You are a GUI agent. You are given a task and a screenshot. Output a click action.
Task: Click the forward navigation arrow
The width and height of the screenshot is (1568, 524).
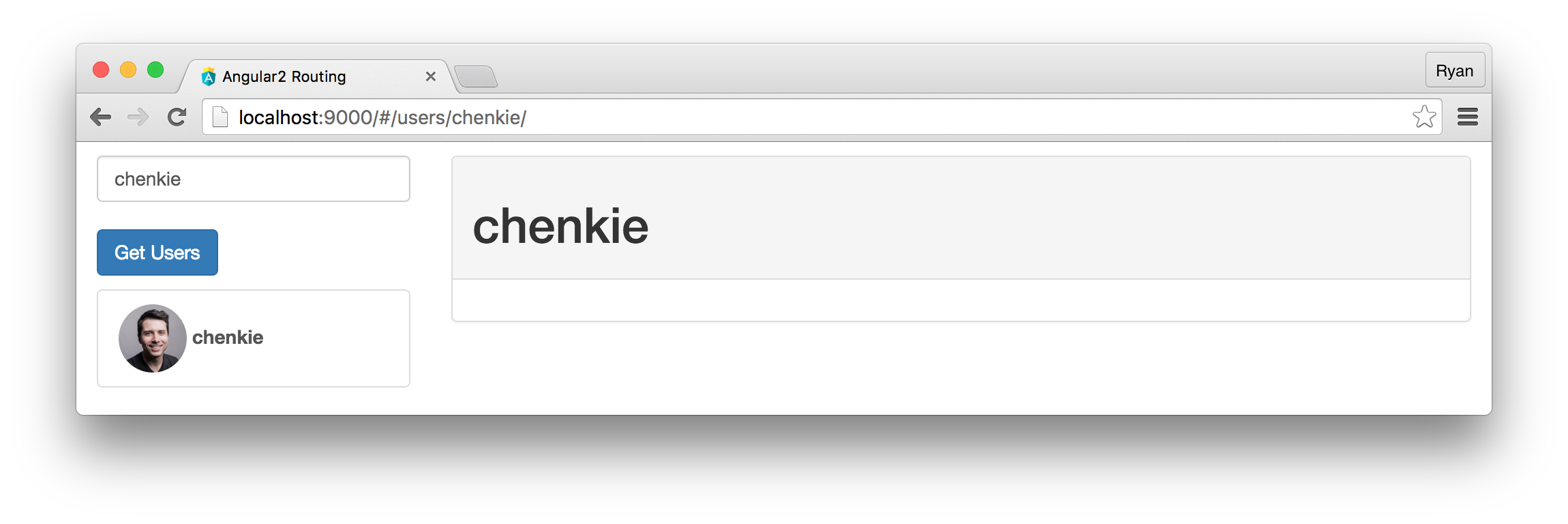tap(138, 117)
